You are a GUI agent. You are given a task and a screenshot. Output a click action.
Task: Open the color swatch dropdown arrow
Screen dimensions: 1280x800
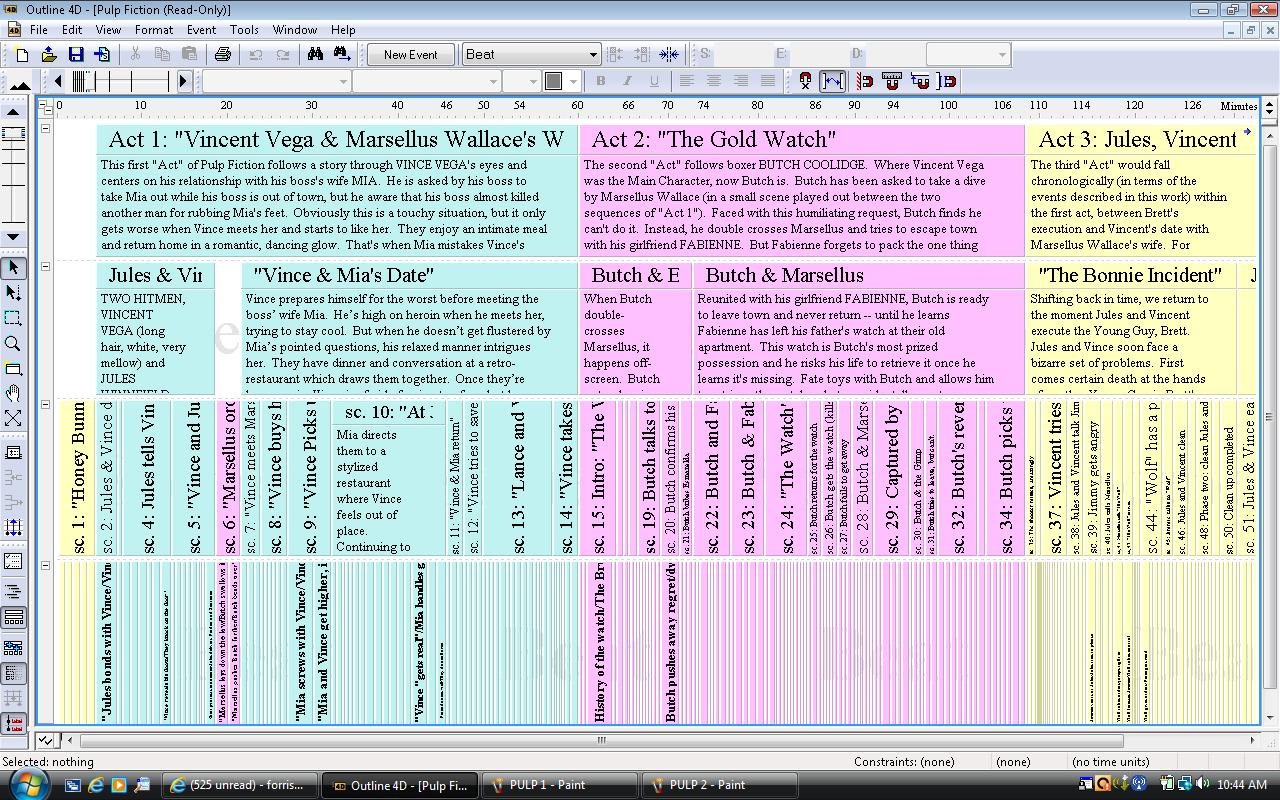tap(573, 81)
